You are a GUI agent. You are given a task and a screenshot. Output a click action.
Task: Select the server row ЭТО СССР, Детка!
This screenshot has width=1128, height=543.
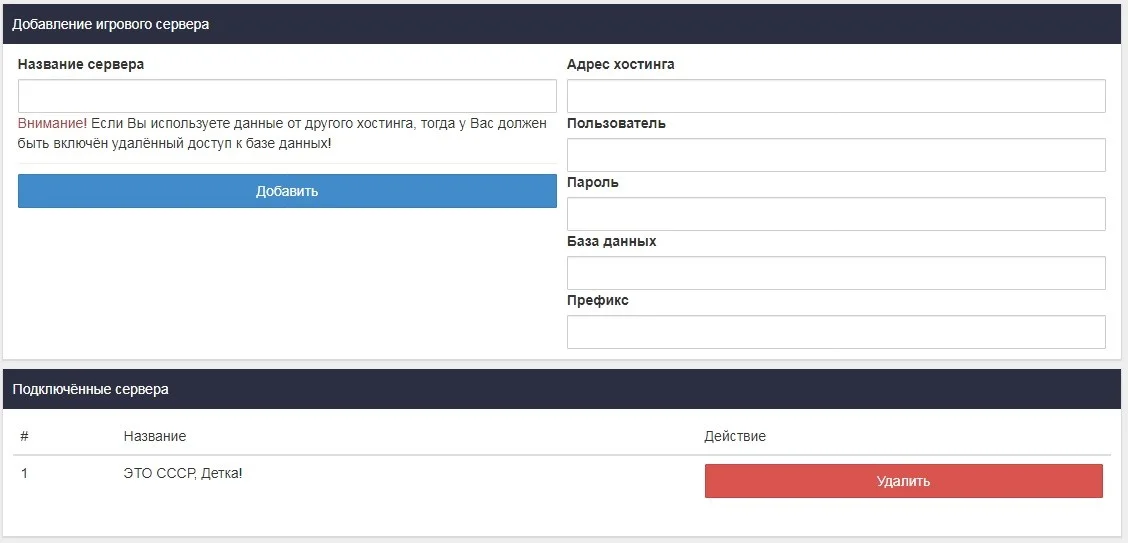183,473
